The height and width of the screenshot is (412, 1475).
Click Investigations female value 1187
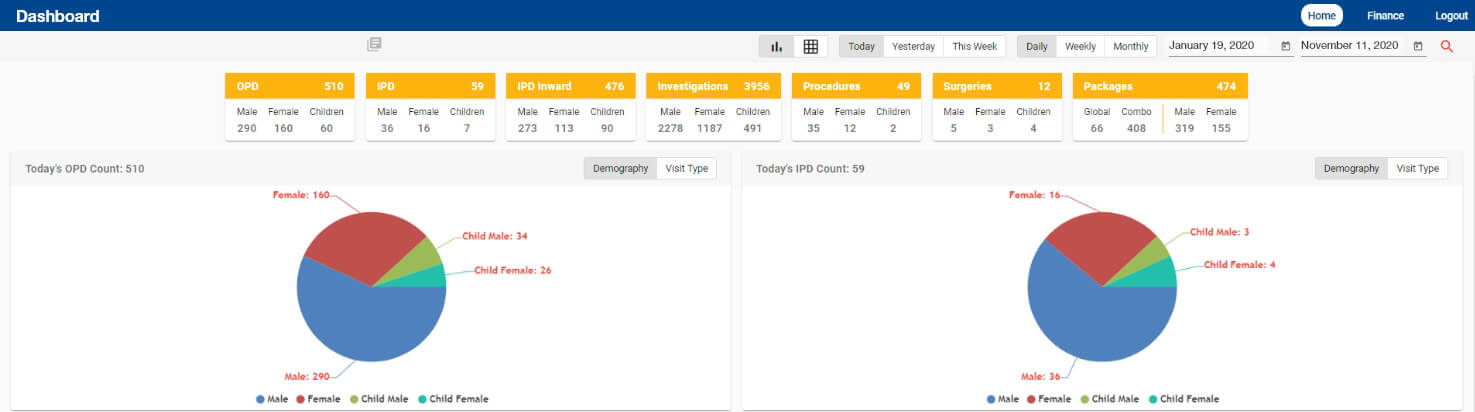click(709, 128)
